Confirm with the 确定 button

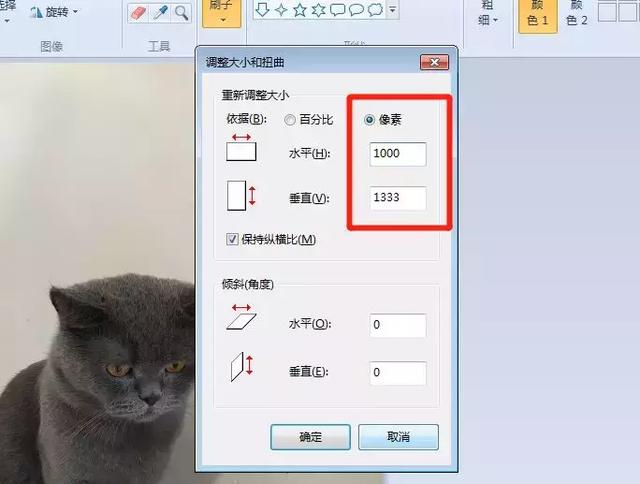tap(311, 437)
